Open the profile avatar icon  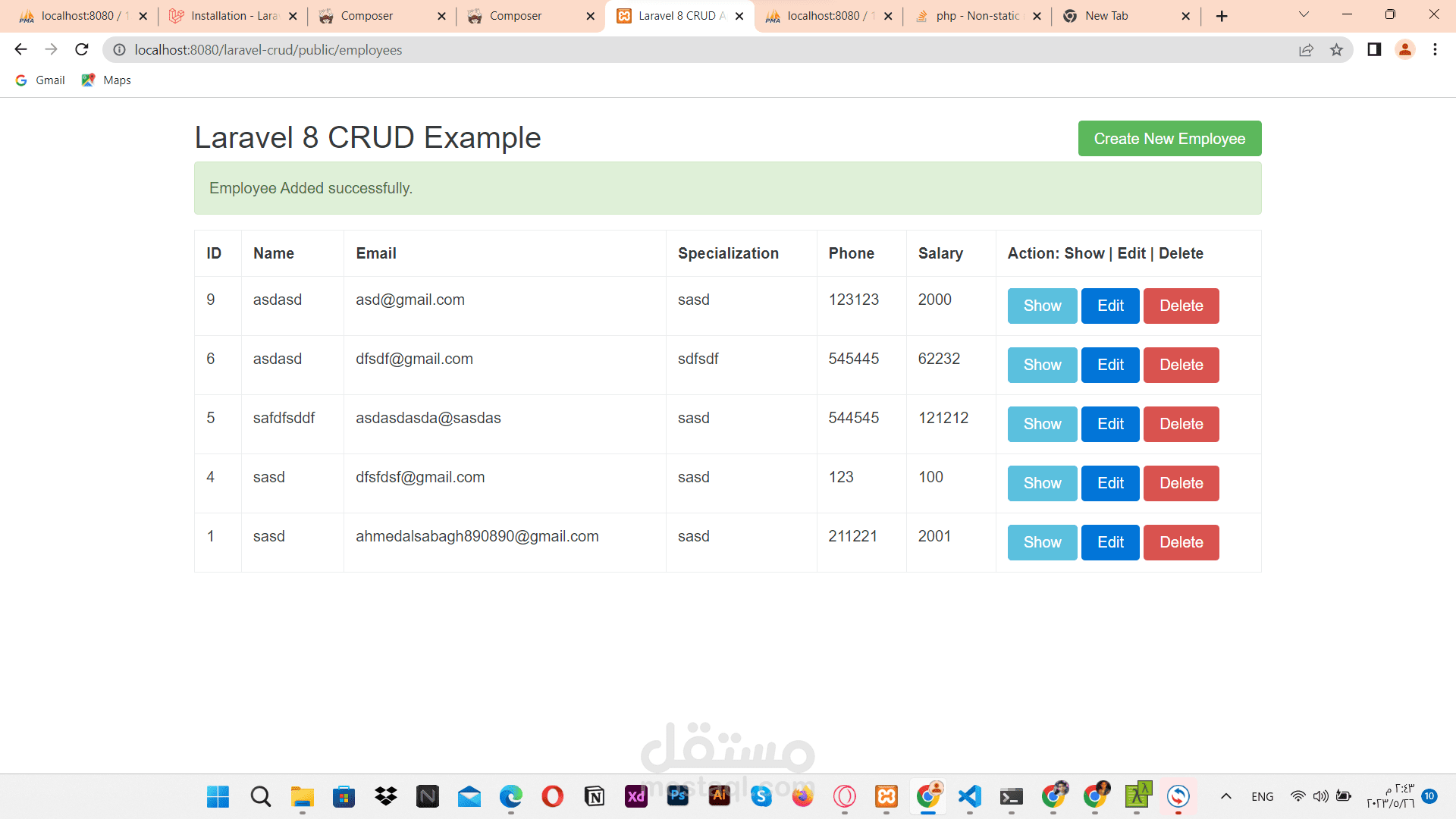(1404, 50)
